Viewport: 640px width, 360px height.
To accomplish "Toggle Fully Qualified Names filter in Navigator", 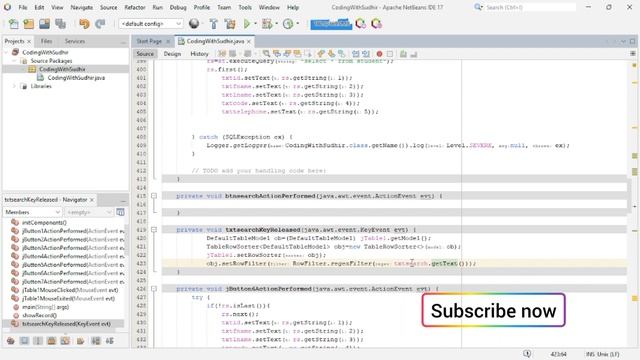I will 80,341.
